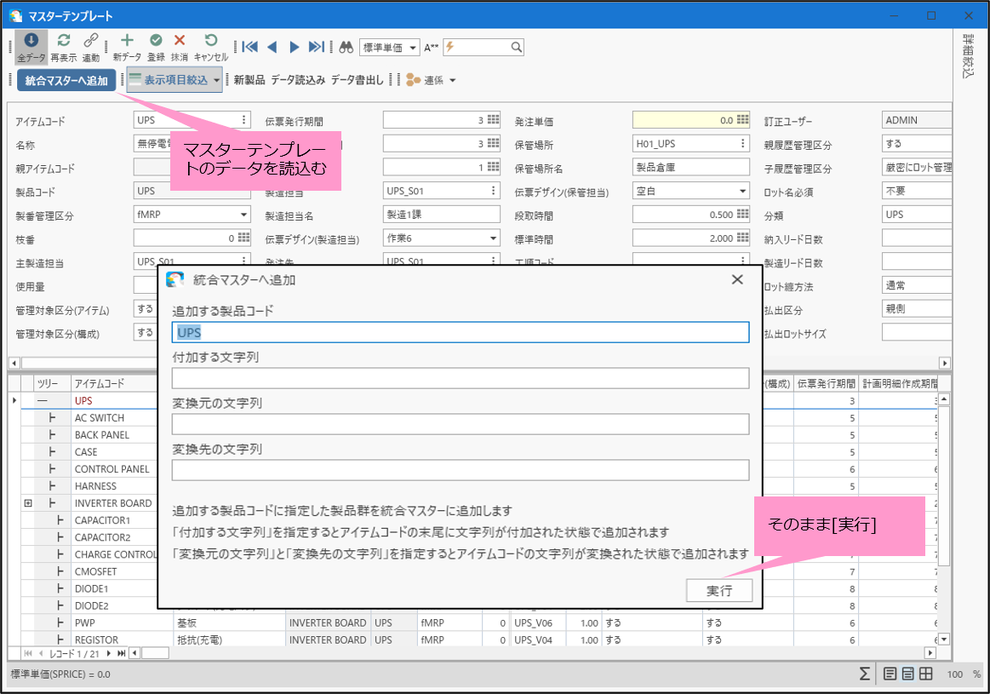990x694 pixels.
Task: Click the magnifier in search box
Action: 516,47
